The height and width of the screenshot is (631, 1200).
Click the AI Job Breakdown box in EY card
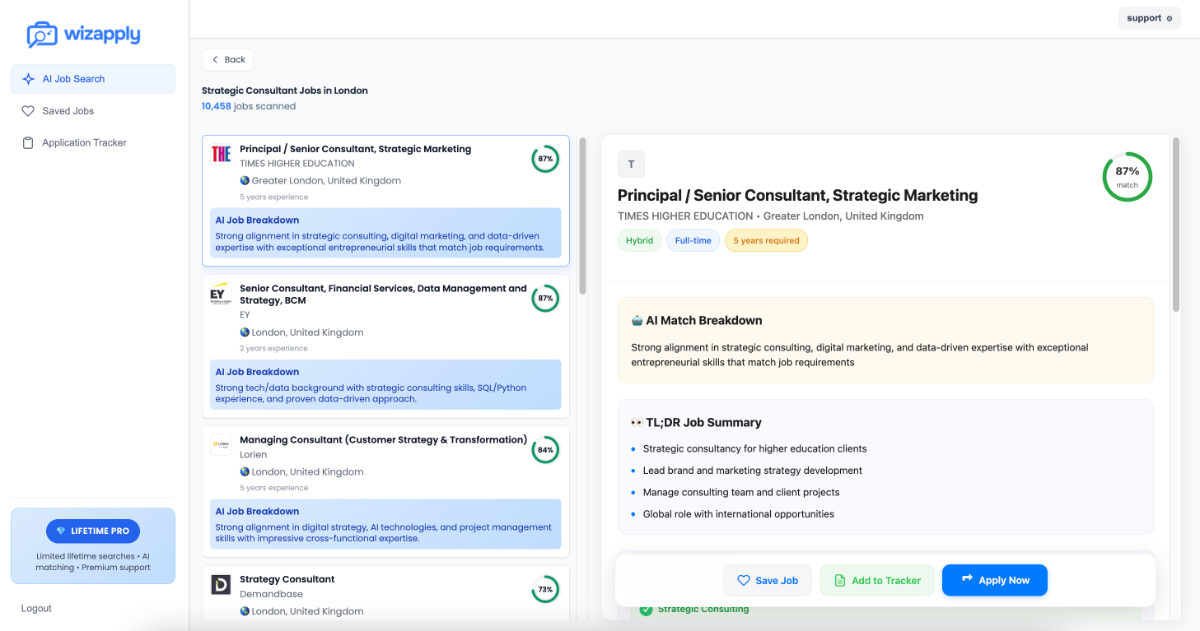click(x=386, y=385)
